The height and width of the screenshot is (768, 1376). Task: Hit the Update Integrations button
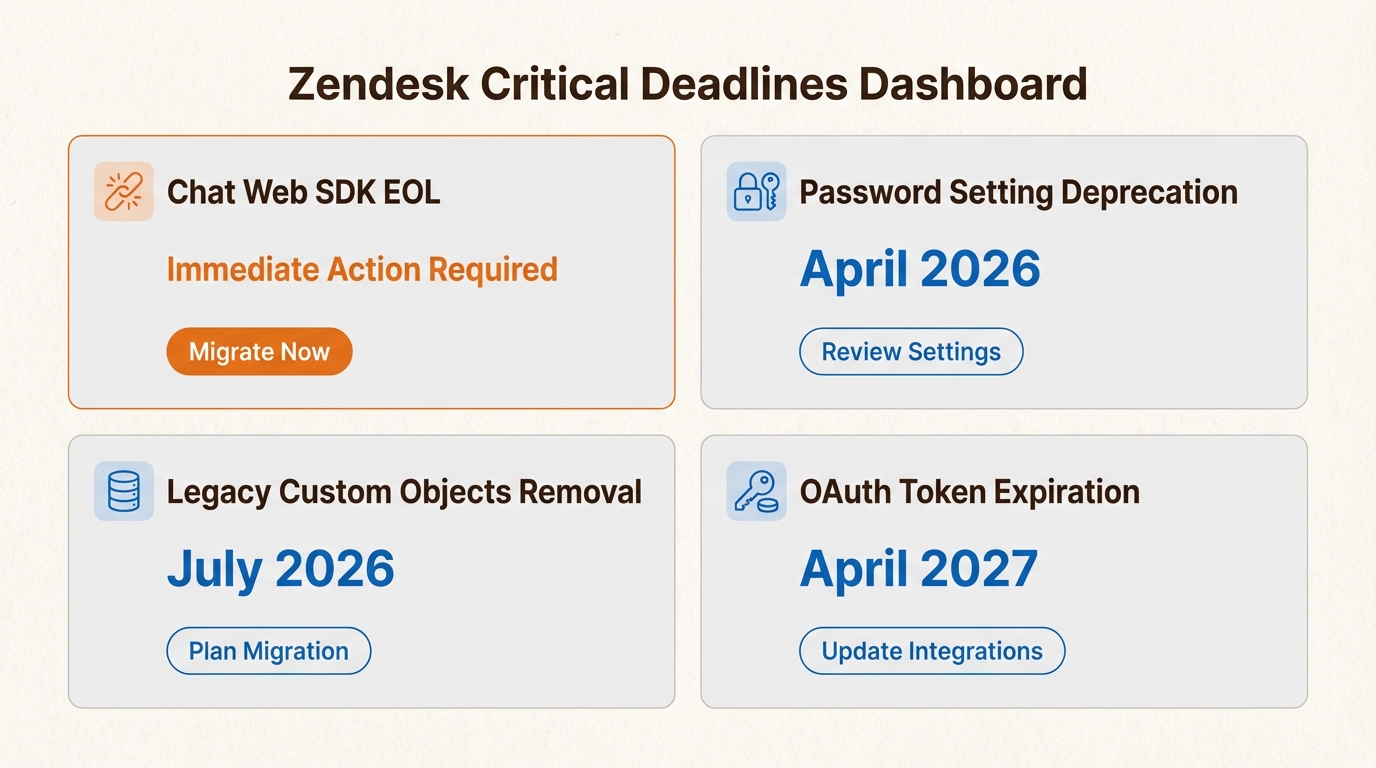[932, 651]
